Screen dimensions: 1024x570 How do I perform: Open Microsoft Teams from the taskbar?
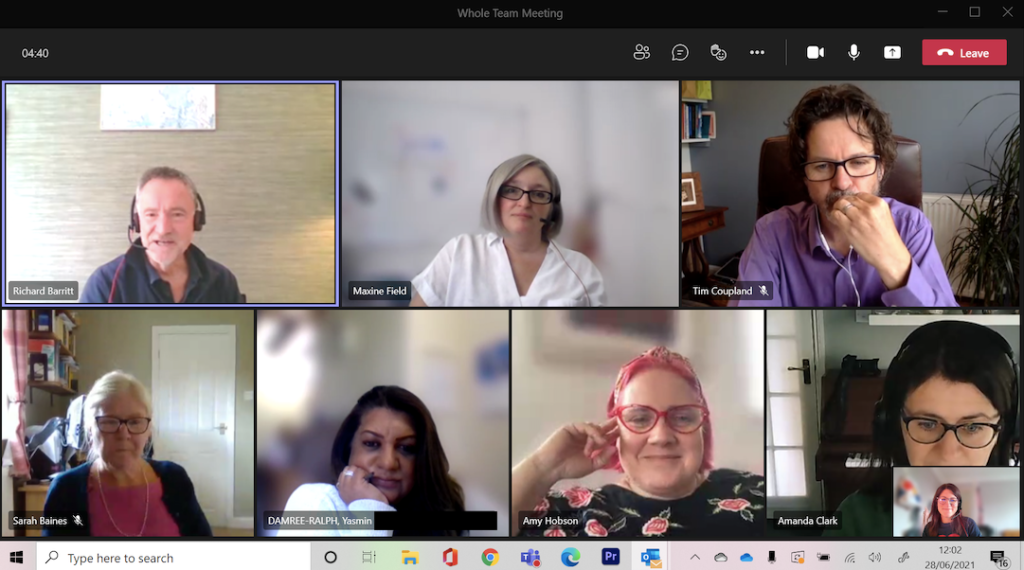pyautogui.click(x=530, y=557)
